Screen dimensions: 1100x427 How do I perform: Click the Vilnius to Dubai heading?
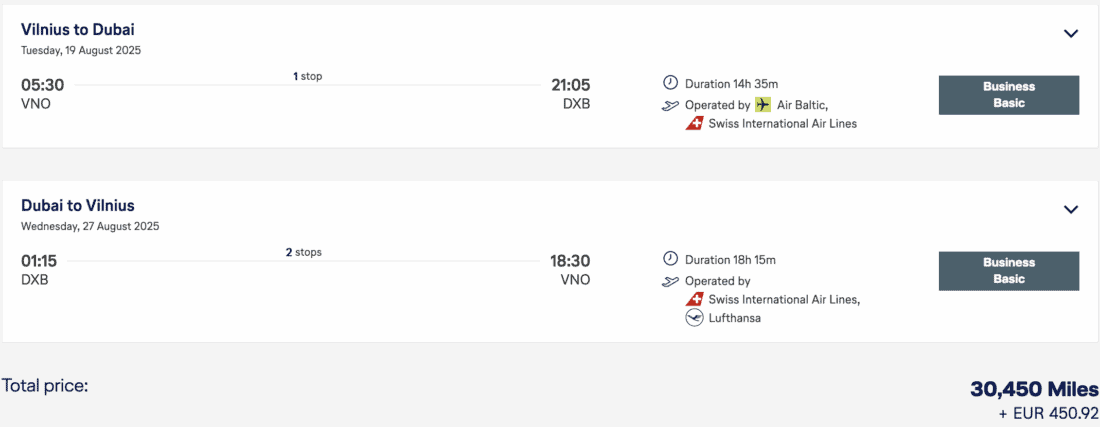pyautogui.click(x=78, y=30)
